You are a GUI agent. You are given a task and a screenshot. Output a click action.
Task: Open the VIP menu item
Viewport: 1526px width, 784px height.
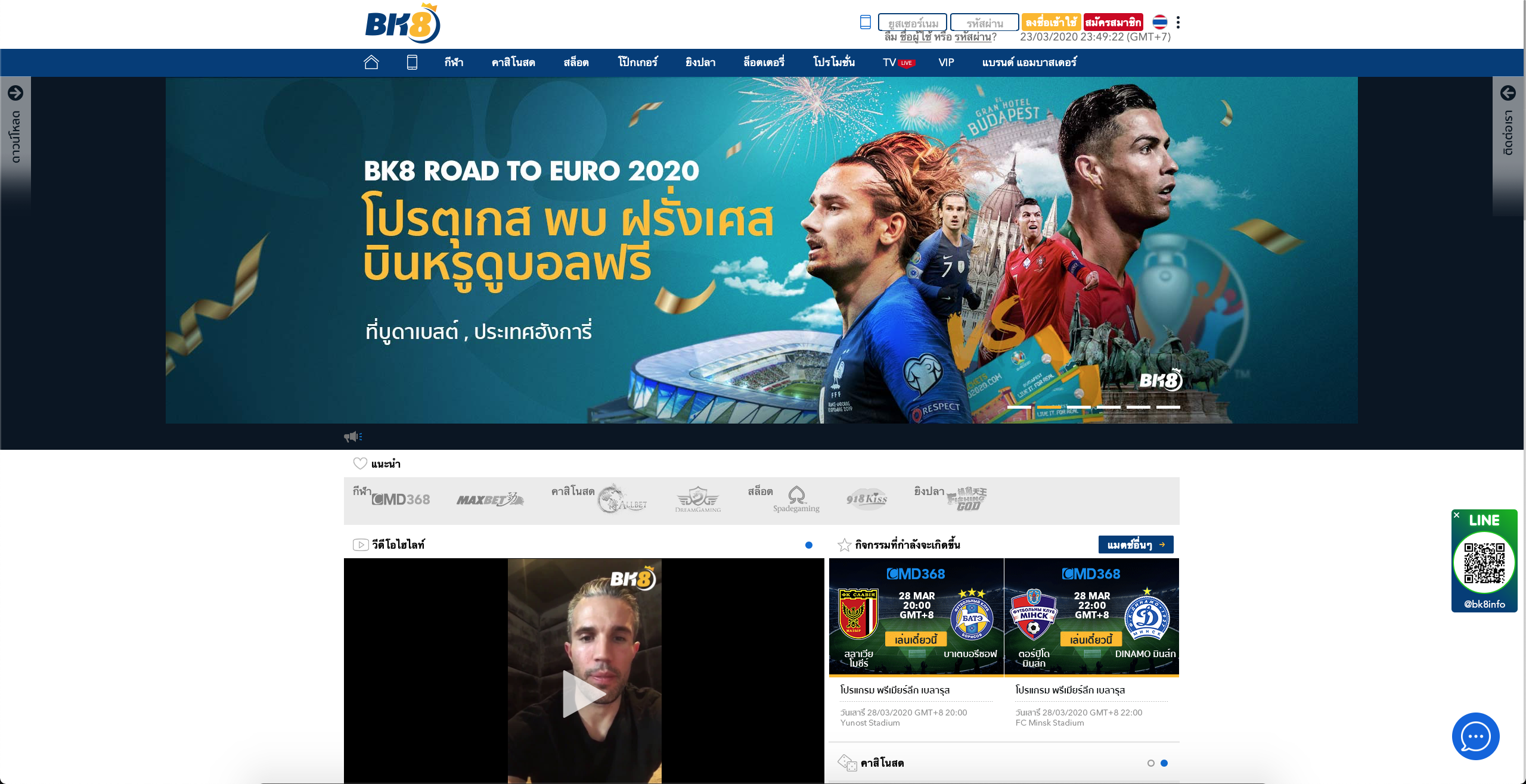click(x=946, y=63)
